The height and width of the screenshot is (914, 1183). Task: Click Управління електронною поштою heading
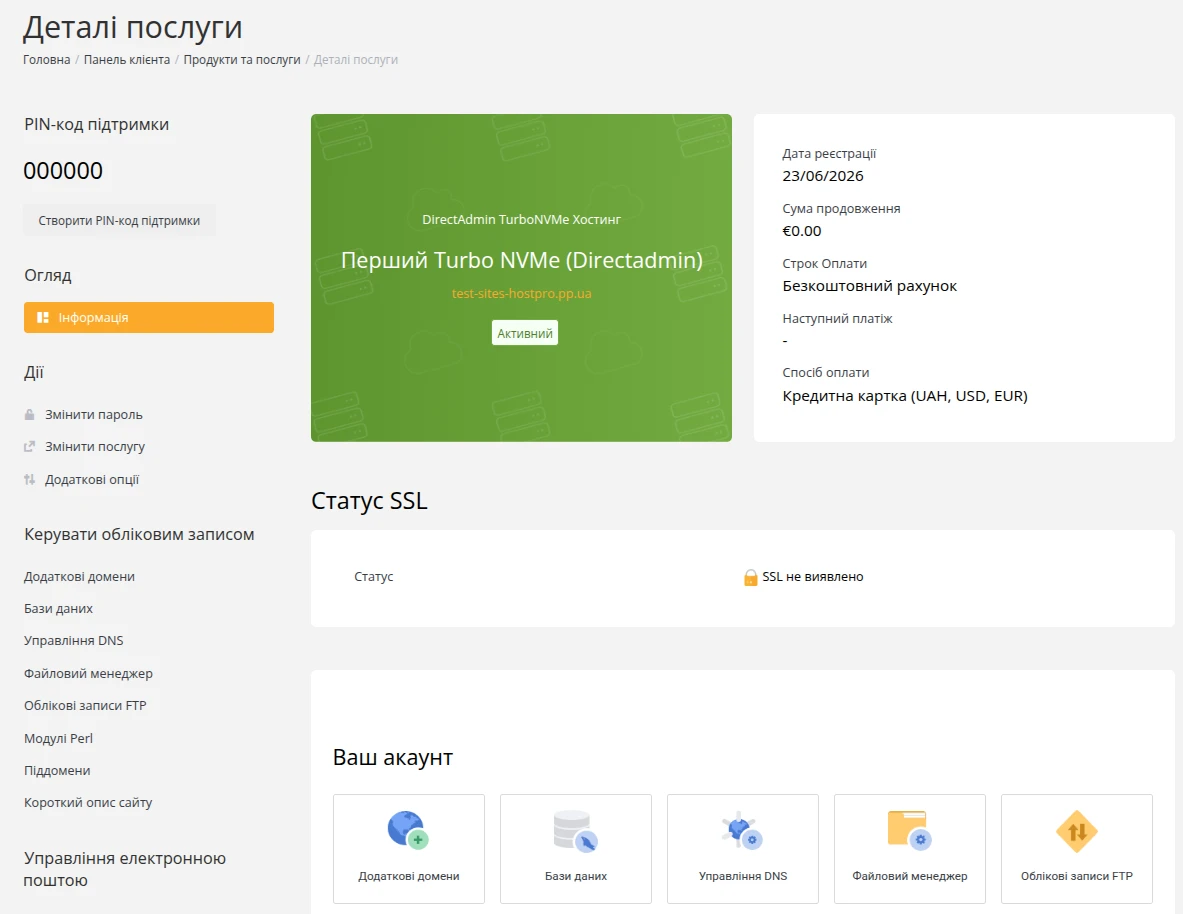click(125, 869)
